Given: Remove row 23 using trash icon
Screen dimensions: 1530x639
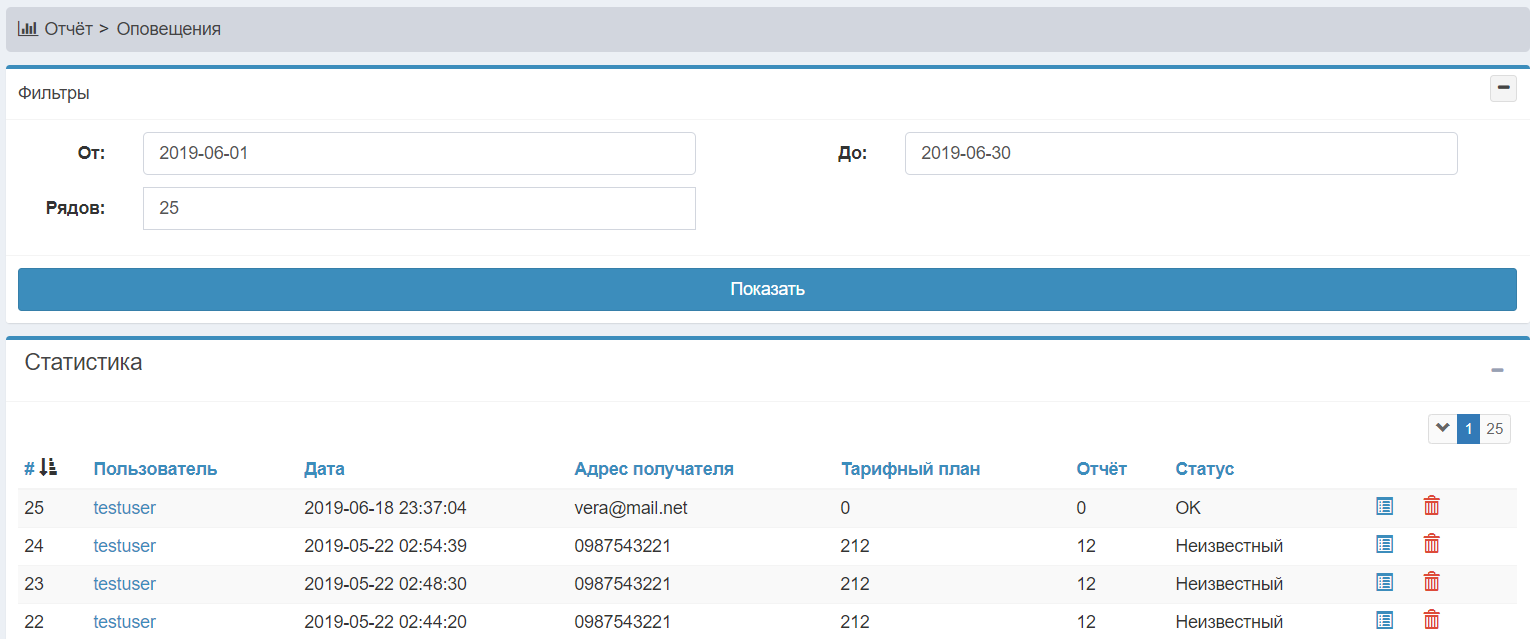Looking at the screenshot, I should pyautogui.click(x=1431, y=582).
